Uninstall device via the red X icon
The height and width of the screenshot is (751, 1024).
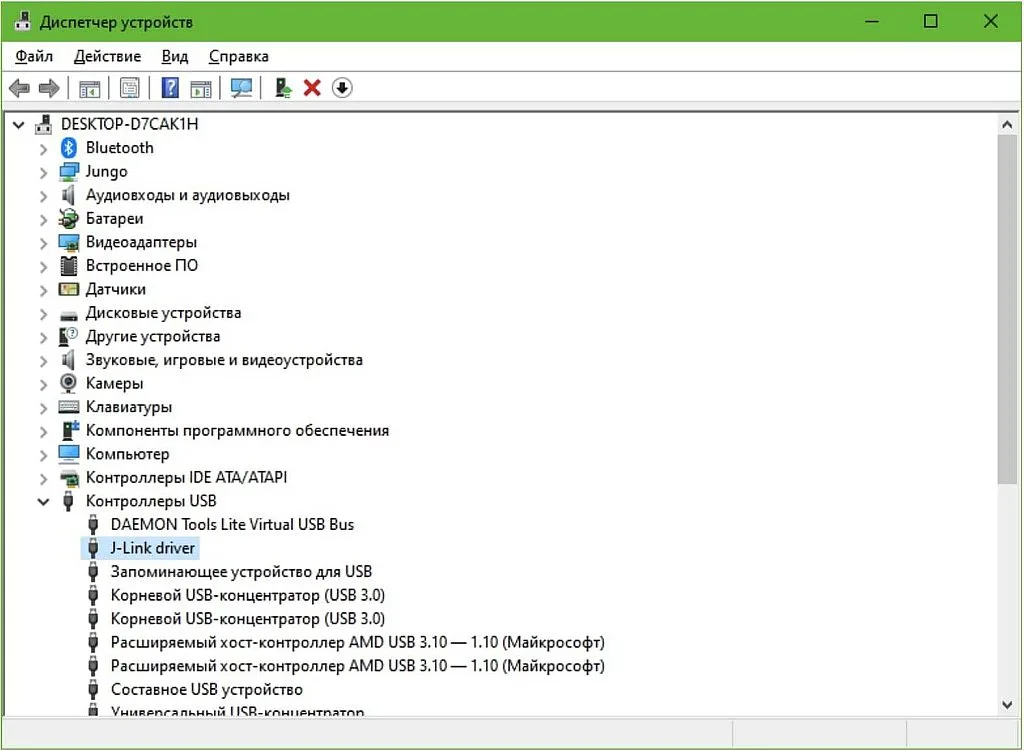(311, 88)
